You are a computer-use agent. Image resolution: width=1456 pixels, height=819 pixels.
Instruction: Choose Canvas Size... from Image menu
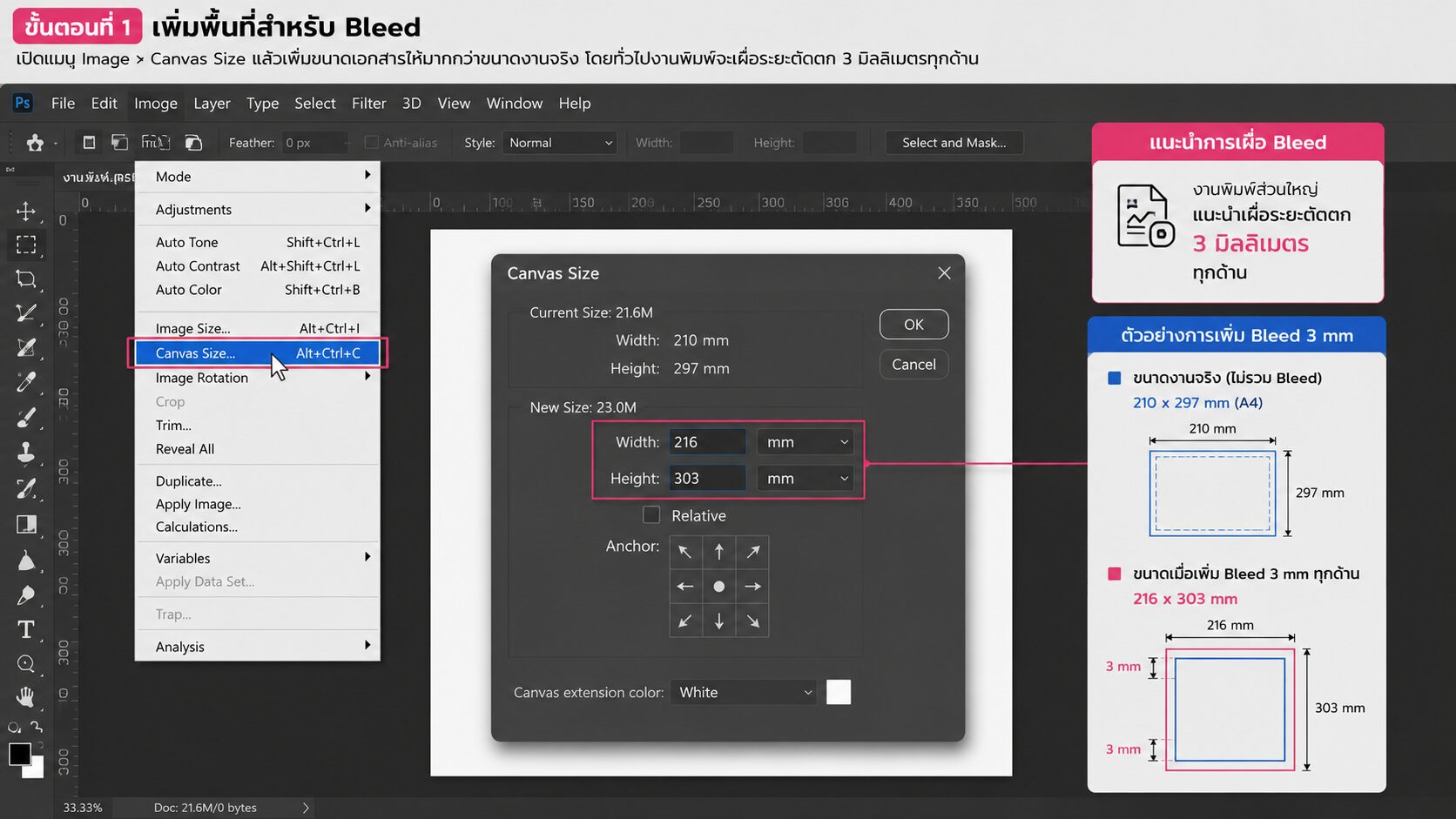click(258, 353)
